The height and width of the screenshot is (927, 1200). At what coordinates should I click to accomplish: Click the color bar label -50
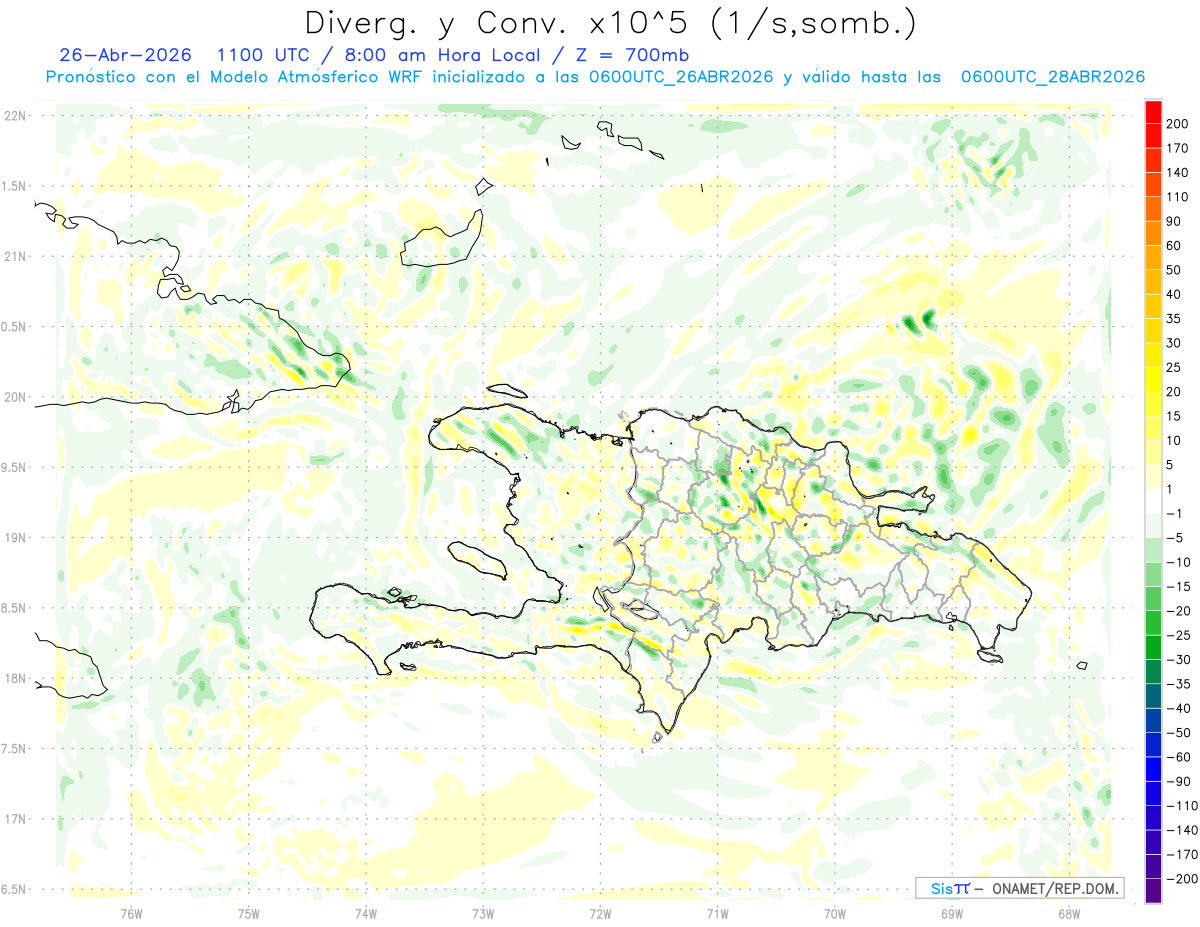pos(1177,733)
